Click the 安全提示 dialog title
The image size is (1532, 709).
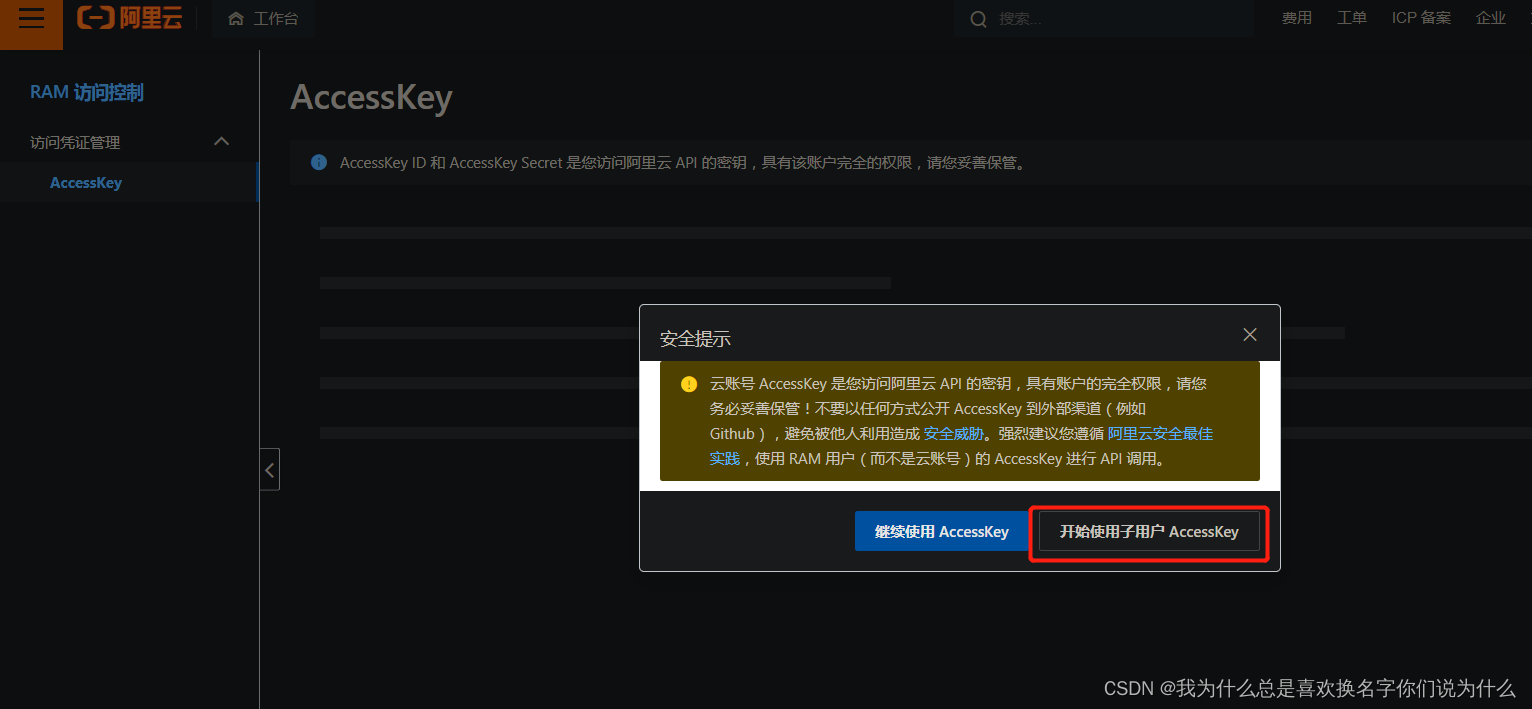pyautogui.click(x=695, y=339)
